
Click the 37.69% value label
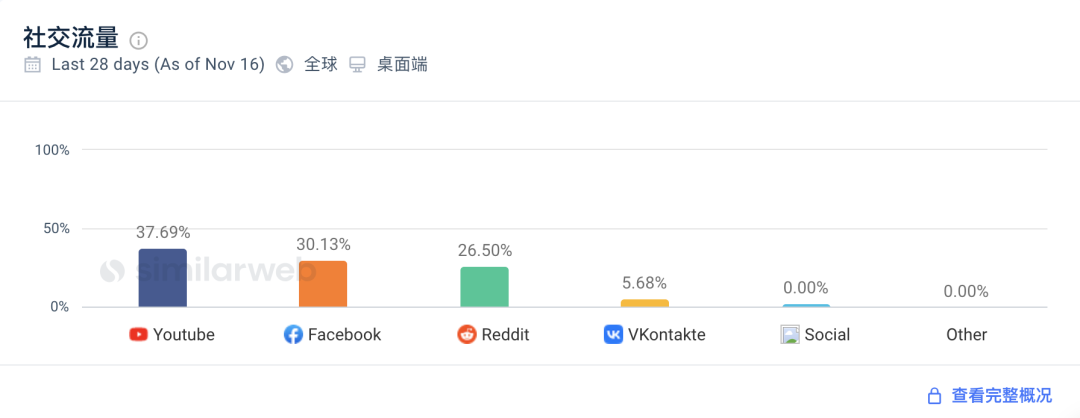[x=163, y=233]
